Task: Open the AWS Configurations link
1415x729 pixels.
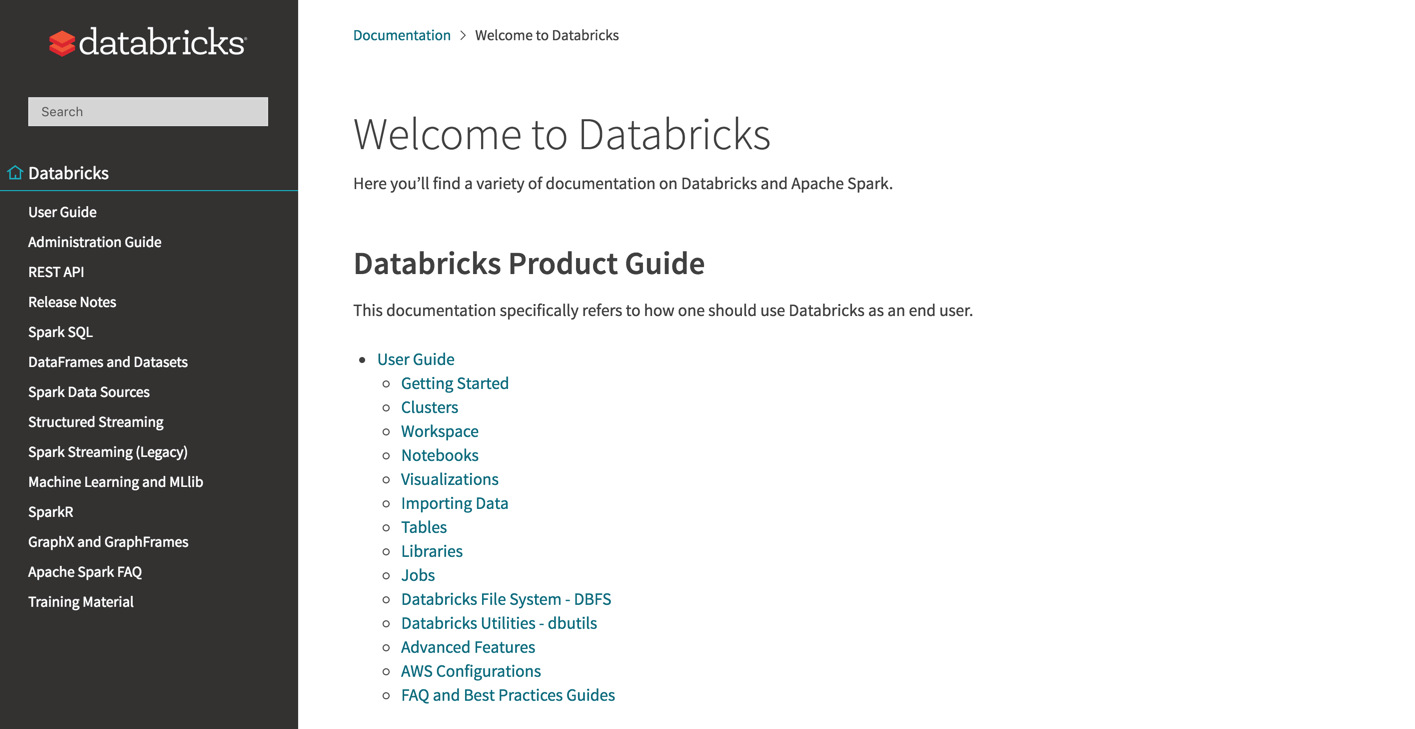Action: (x=470, y=671)
